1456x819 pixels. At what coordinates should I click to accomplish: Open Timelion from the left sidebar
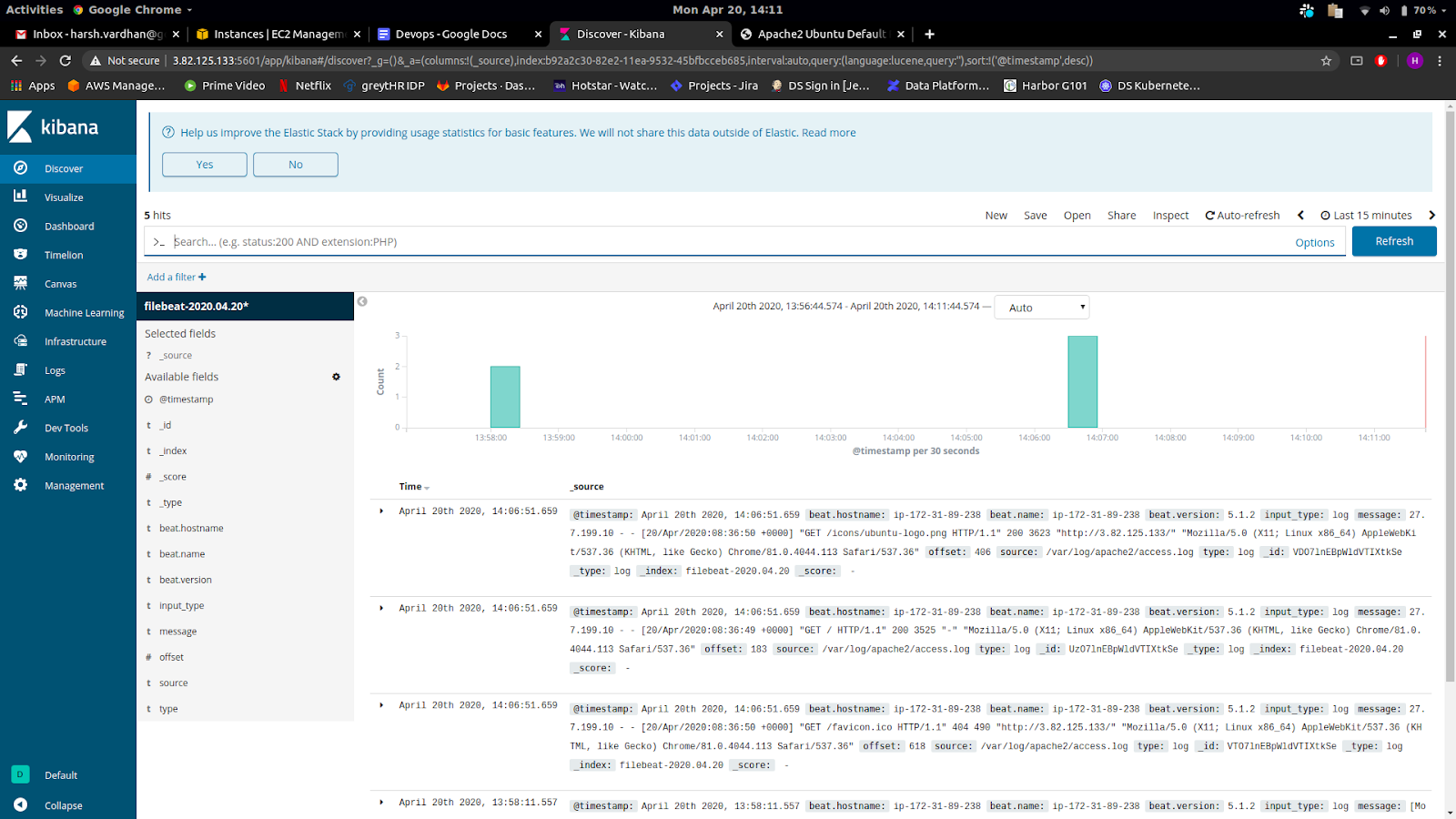pyautogui.click(x=64, y=255)
